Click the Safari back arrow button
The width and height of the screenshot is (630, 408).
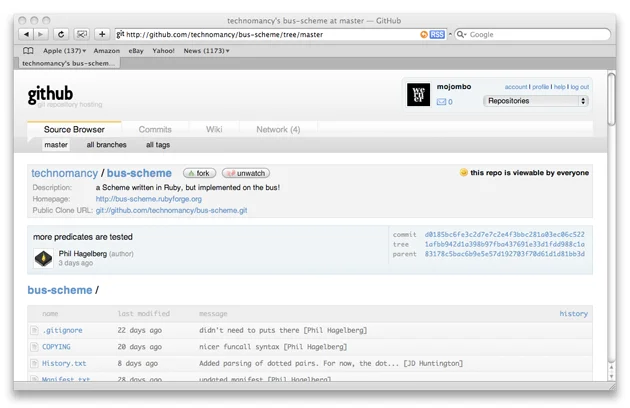point(26,35)
